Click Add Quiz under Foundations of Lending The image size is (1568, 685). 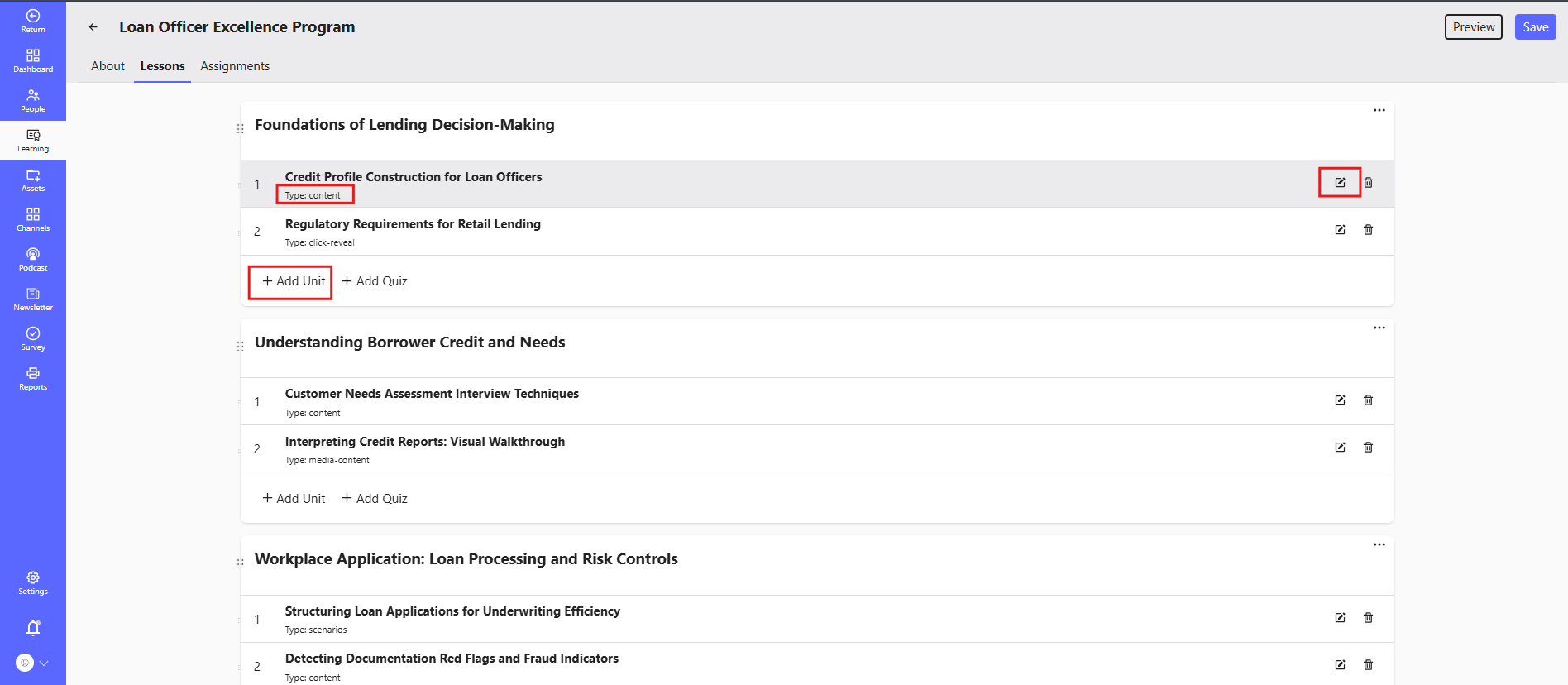point(375,281)
